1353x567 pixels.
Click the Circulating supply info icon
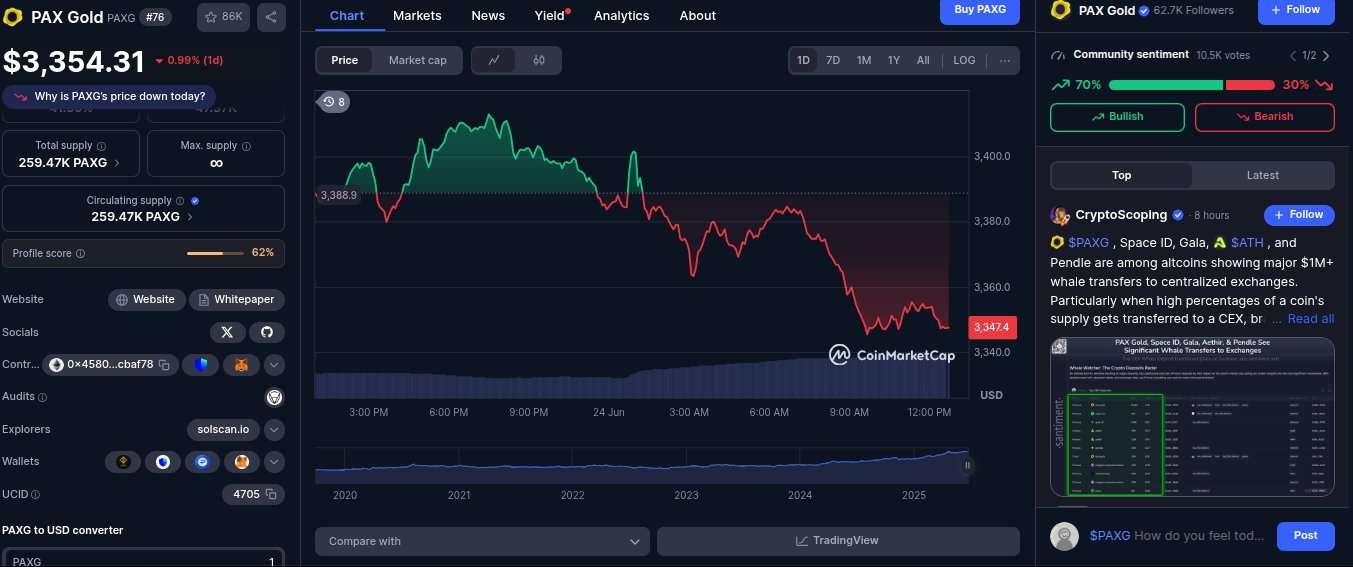click(180, 201)
